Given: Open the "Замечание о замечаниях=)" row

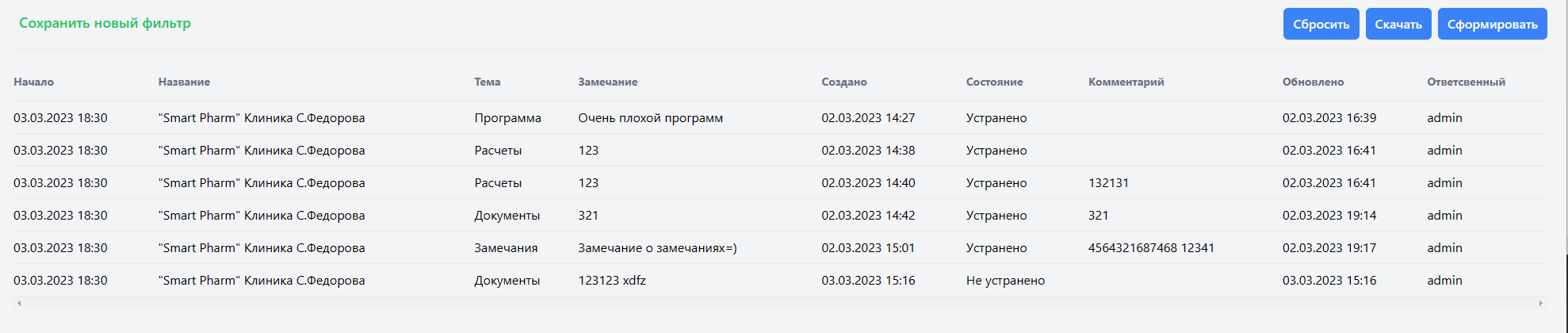Looking at the screenshot, I should click(657, 248).
